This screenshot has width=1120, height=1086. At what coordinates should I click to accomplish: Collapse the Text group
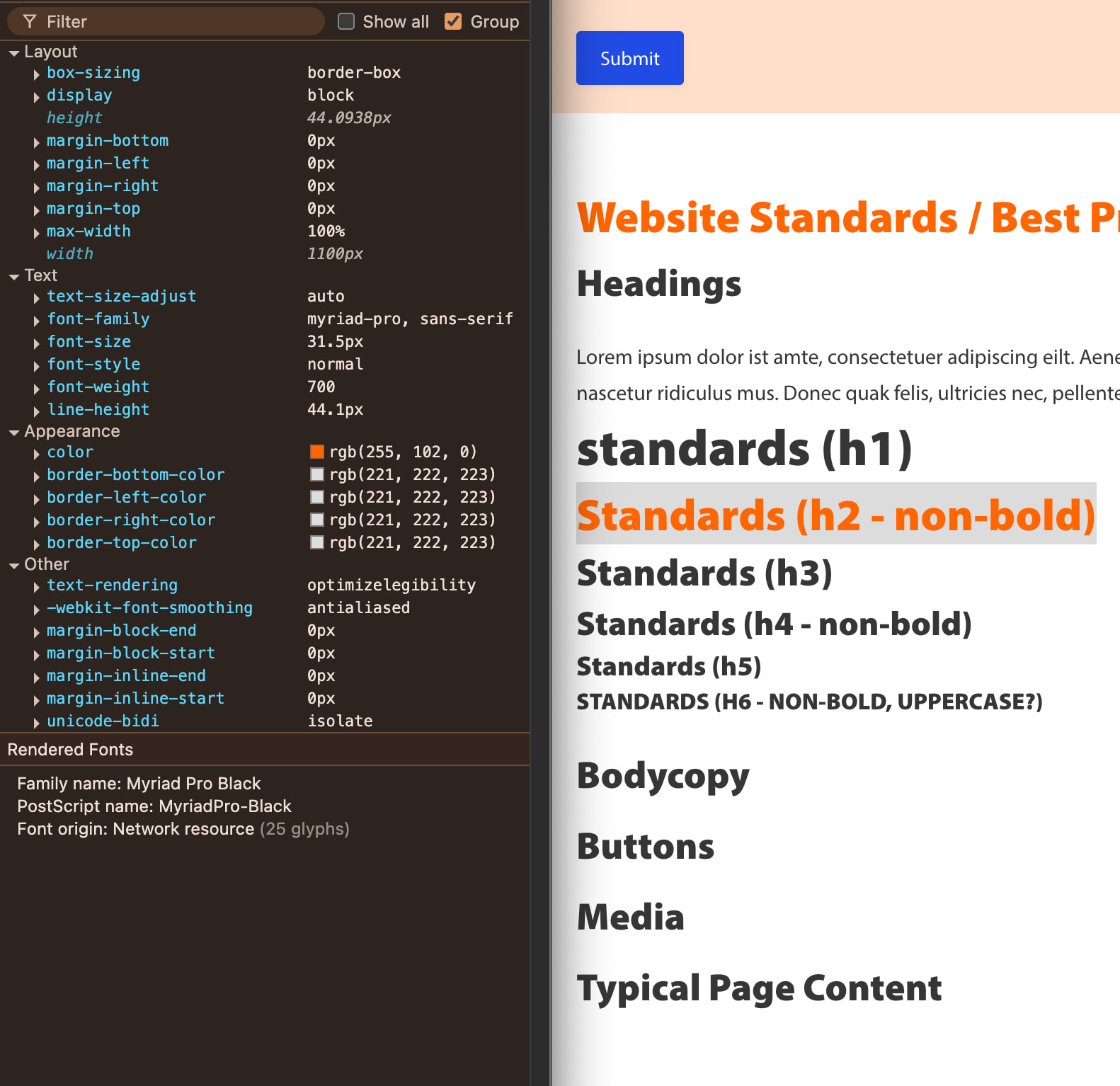pos(14,276)
